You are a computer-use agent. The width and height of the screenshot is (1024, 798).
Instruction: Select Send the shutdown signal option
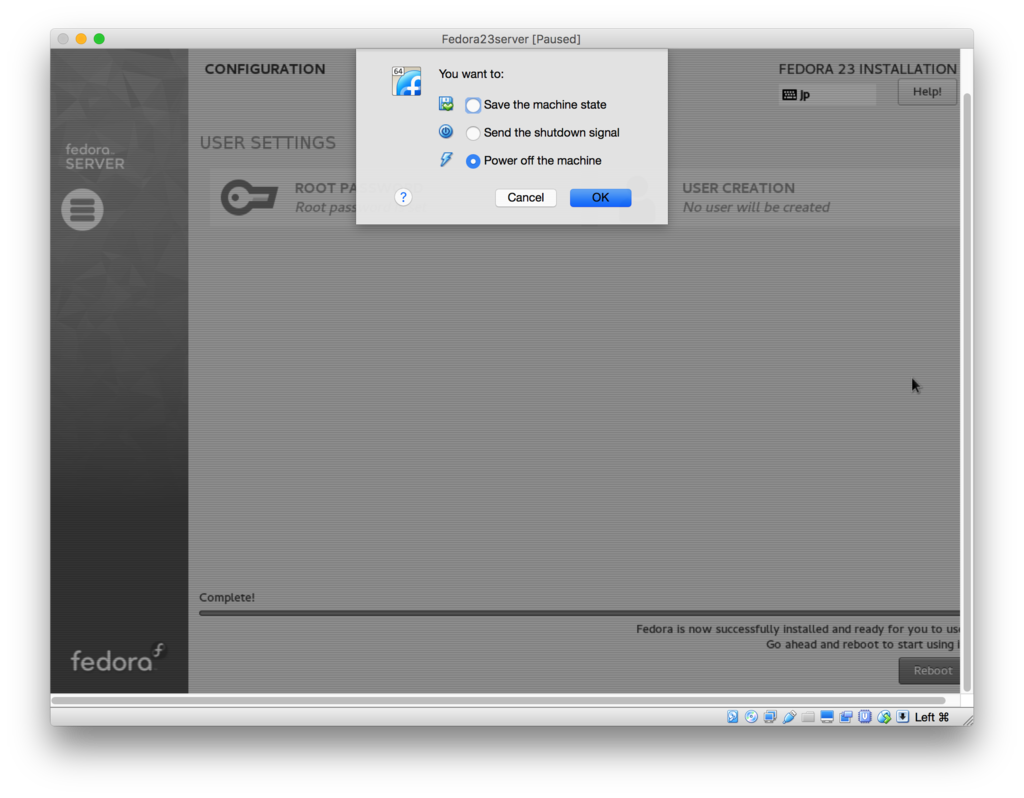click(473, 133)
